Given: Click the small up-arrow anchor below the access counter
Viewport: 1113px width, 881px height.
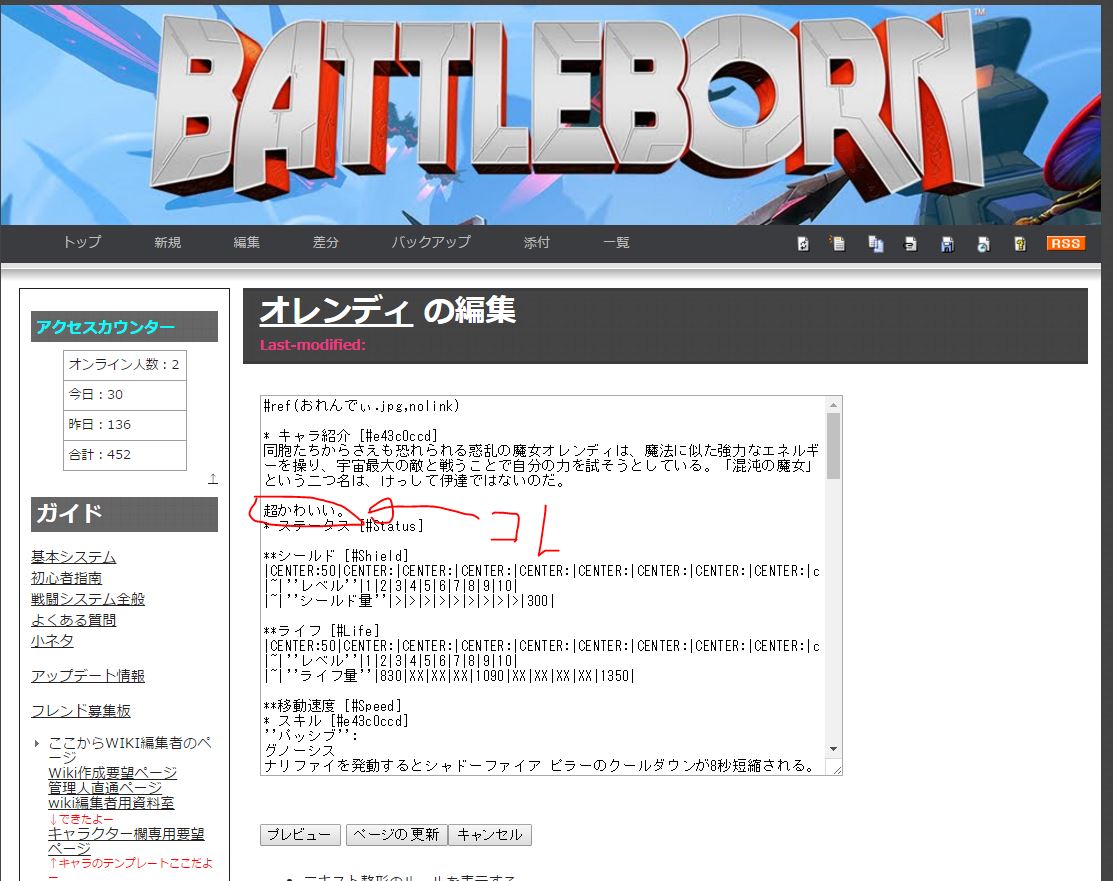Looking at the screenshot, I should (x=212, y=479).
